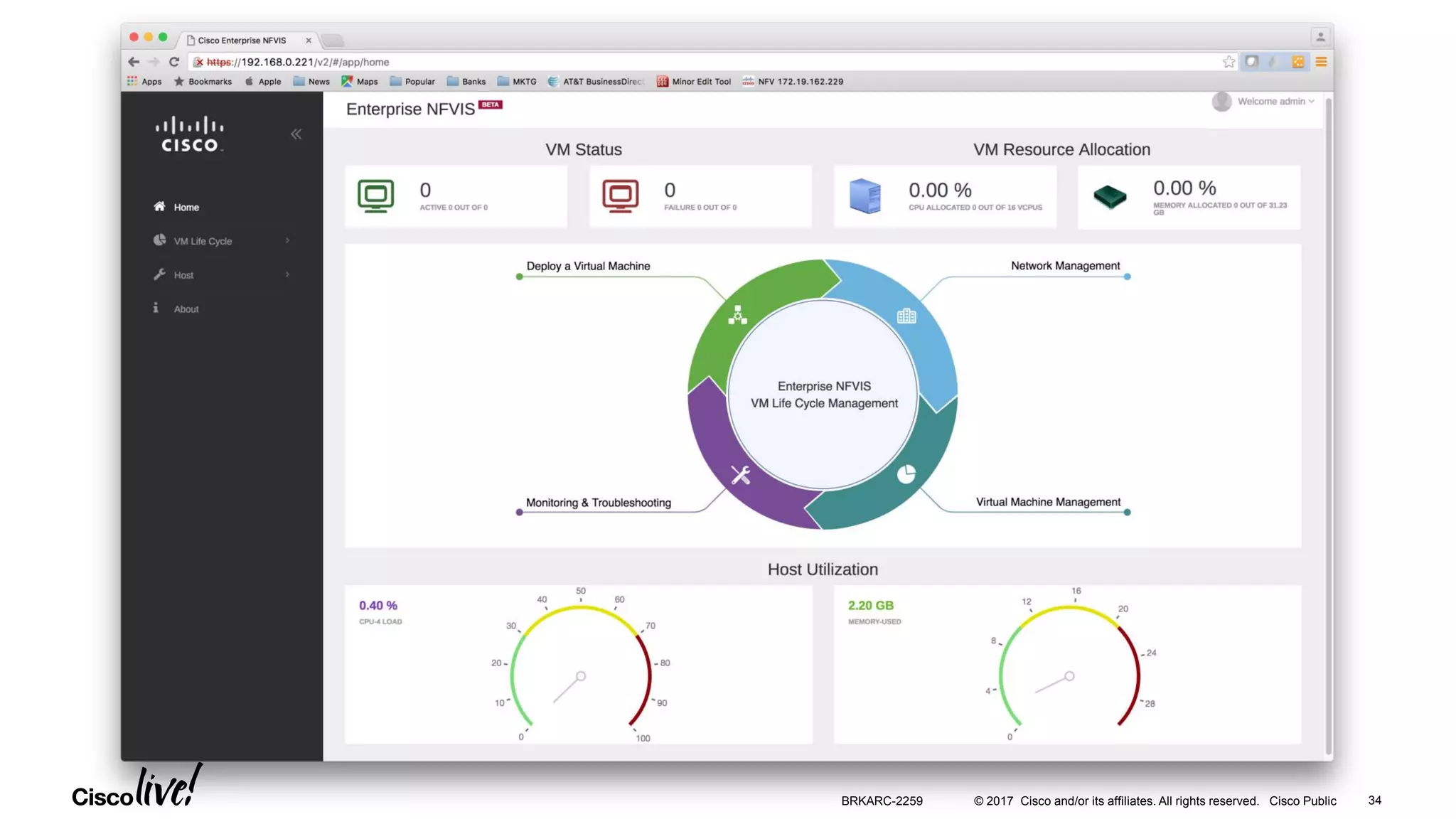Reload the page in the browser
The image size is (1456, 819).
pyautogui.click(x=173, y=62)
